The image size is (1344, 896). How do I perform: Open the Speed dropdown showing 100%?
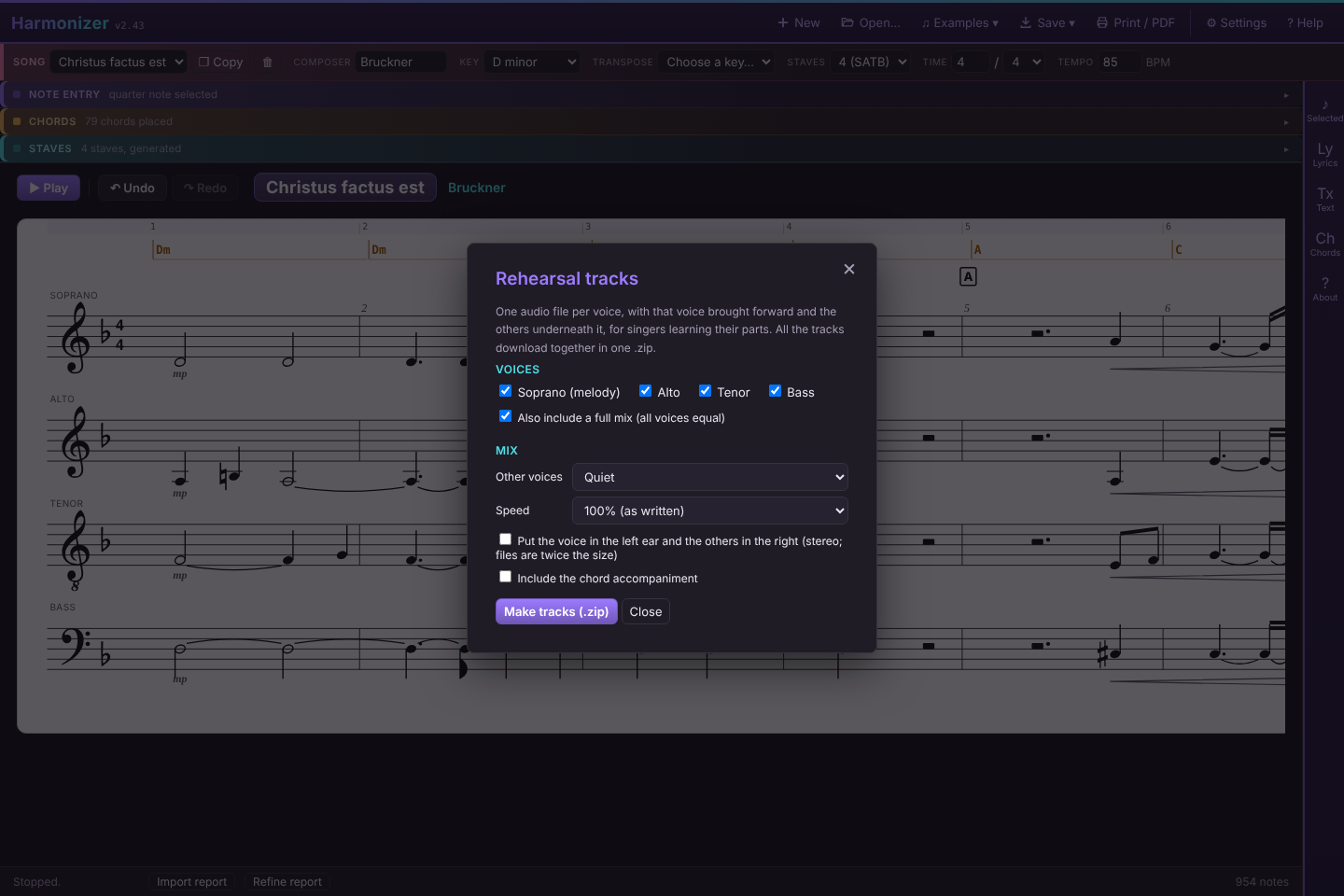pyautogui.click(x=710, y=511)
